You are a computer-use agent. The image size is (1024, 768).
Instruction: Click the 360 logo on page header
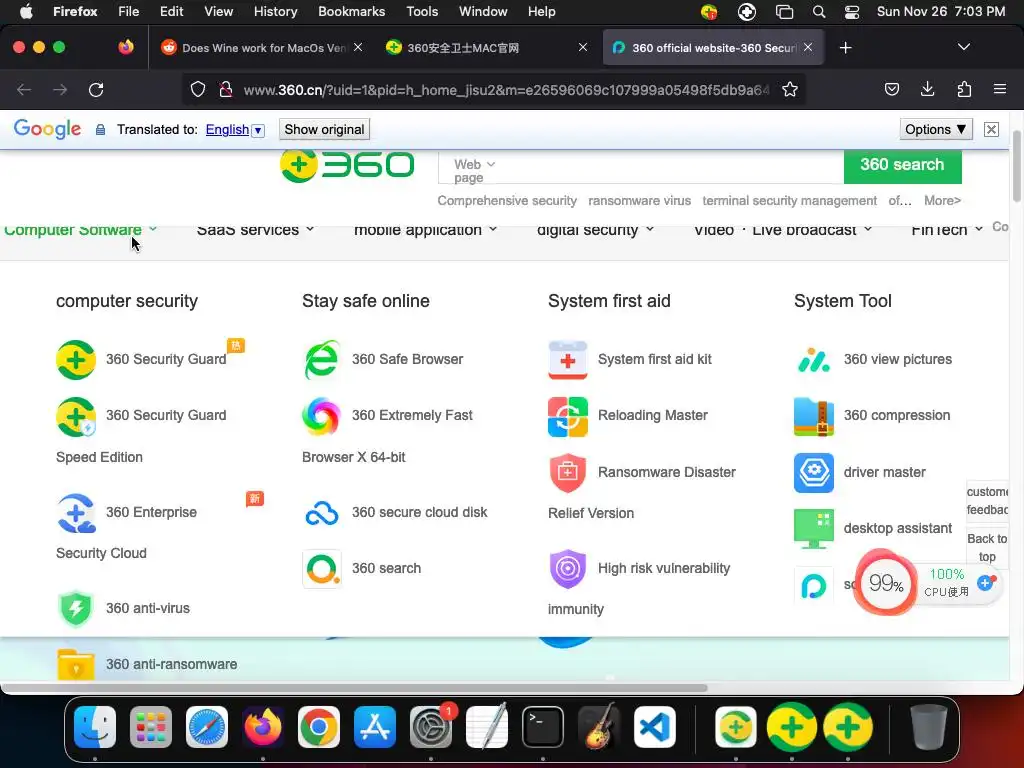click(347, 165)
